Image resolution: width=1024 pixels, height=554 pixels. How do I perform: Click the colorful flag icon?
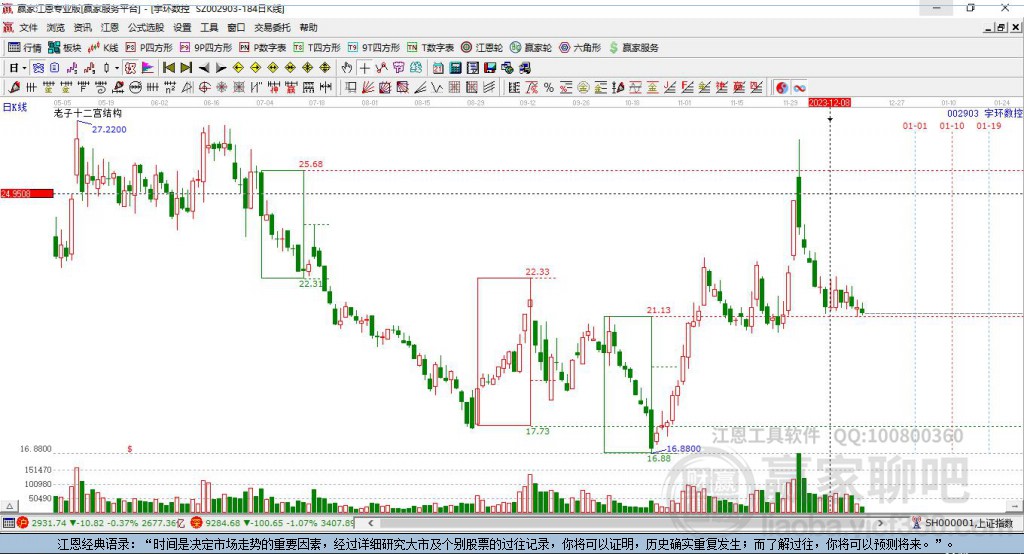[148, 68]
